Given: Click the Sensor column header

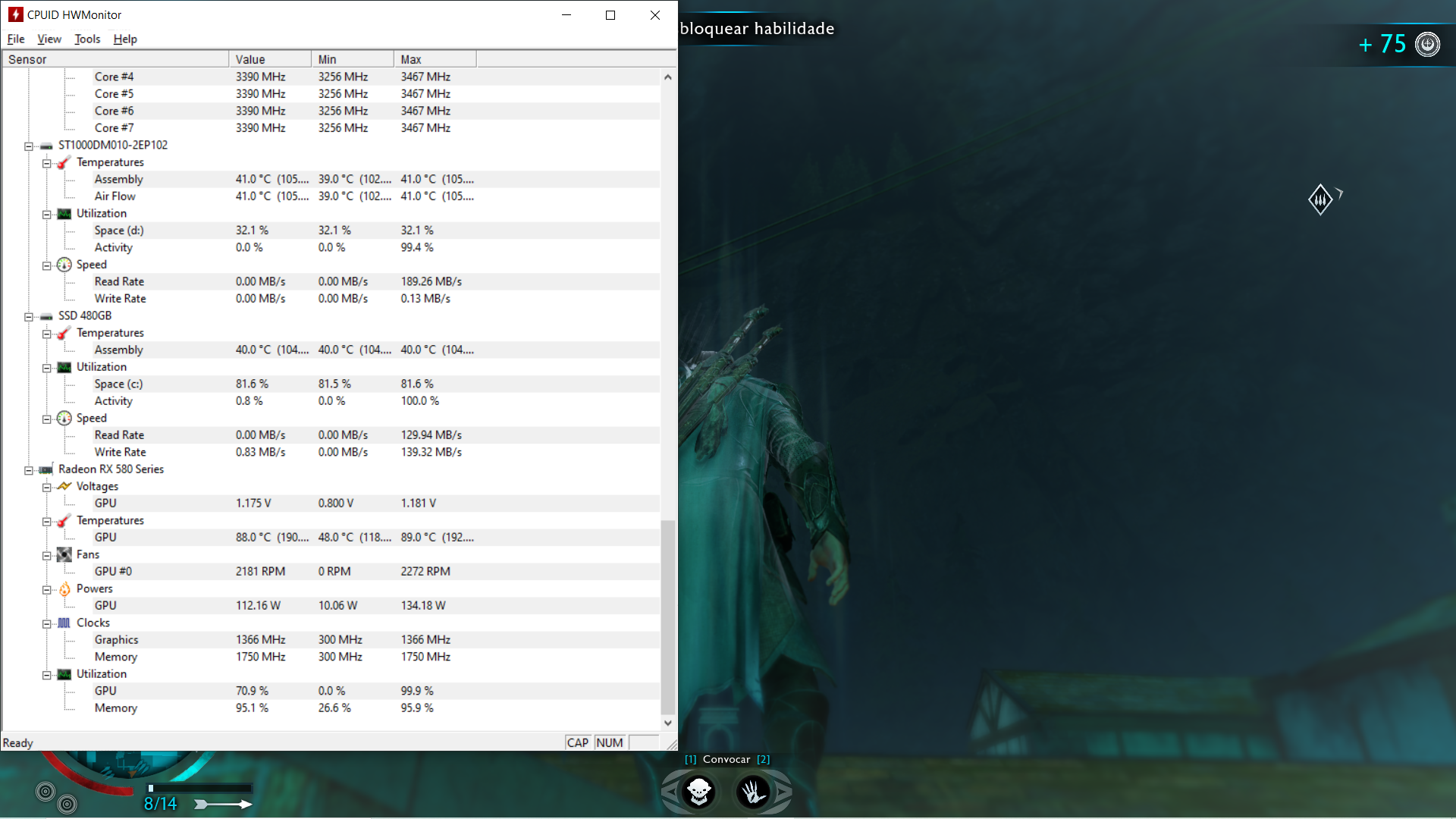Looking at the screenshot, I should (115, 59).
